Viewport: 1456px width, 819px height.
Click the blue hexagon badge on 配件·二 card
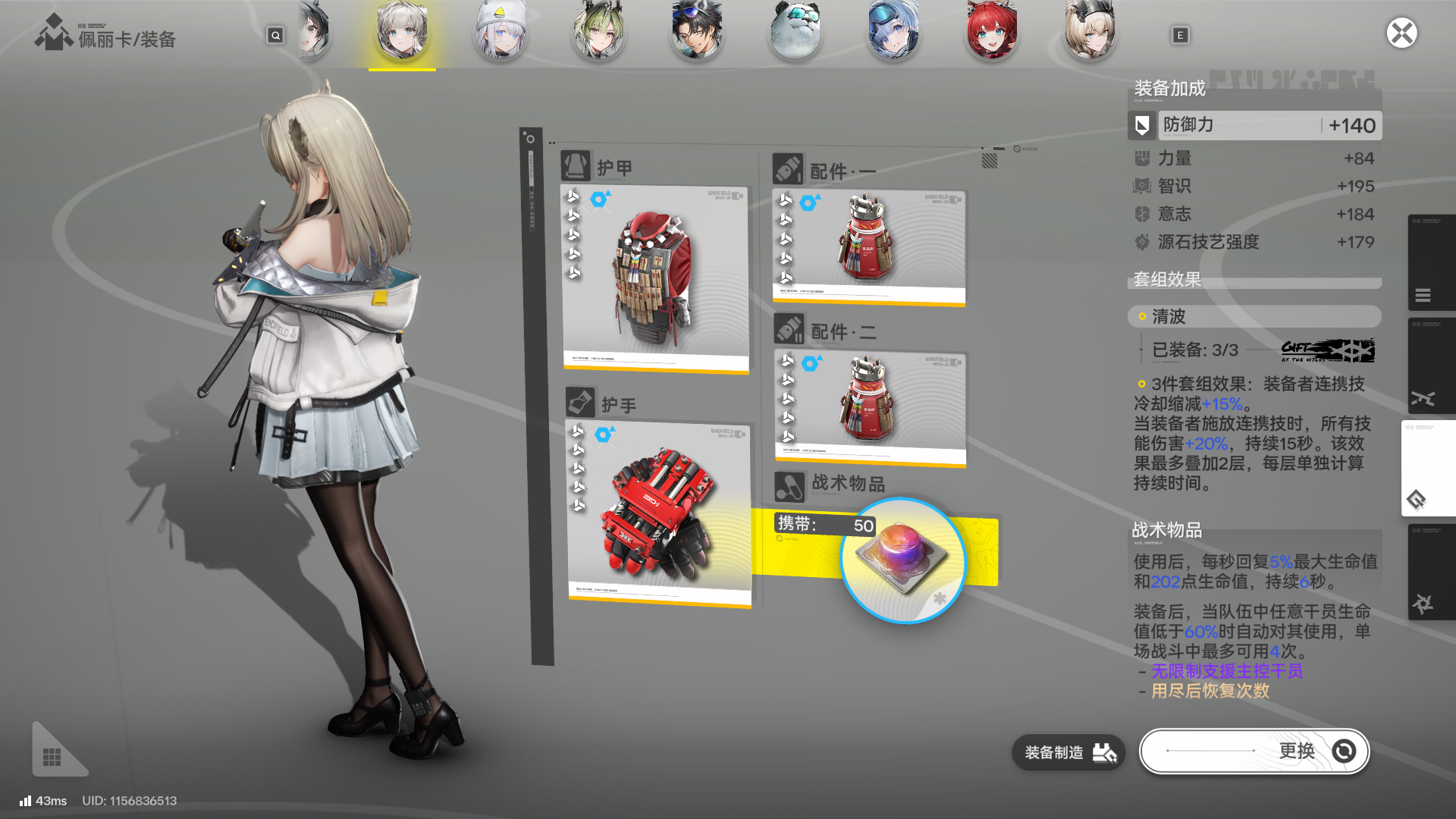[811, 363]
